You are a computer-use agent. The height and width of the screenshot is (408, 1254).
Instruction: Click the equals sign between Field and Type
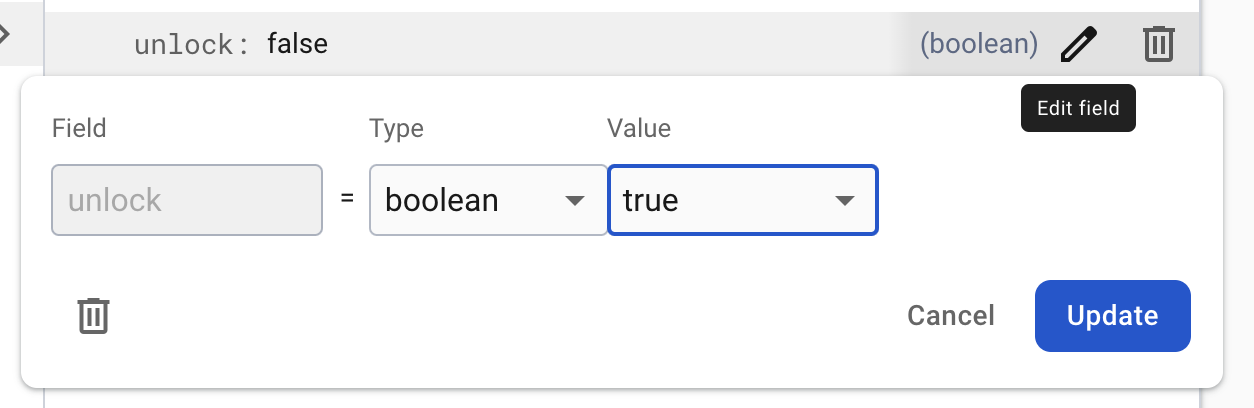tap(347, 200)
